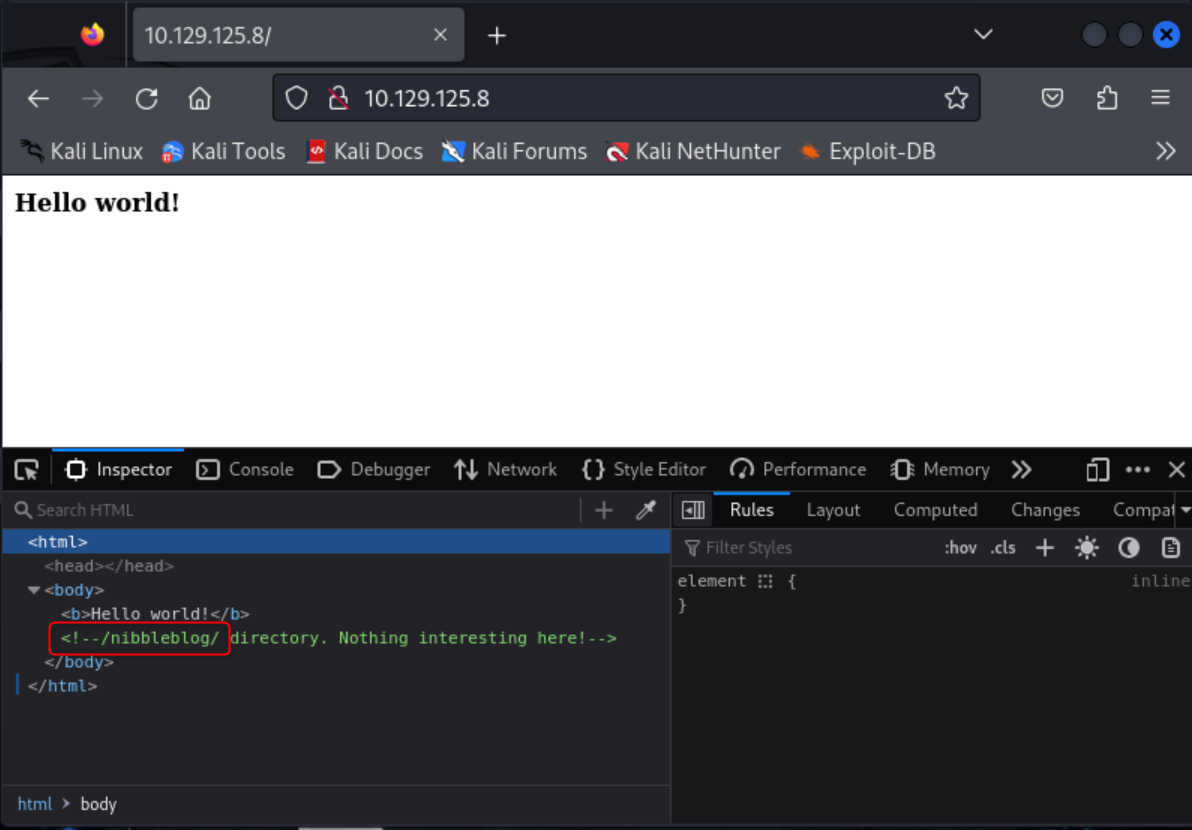Reload the page

(x=146, y=98)
